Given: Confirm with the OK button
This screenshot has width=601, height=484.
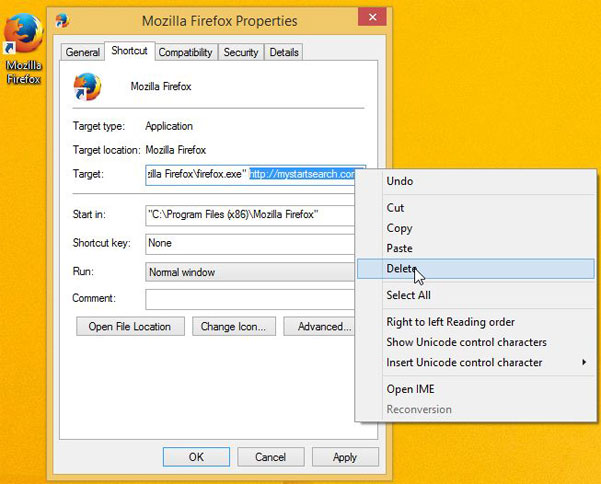Looking at the screenshot, I should pyautogui.click(x=196, y=457).
